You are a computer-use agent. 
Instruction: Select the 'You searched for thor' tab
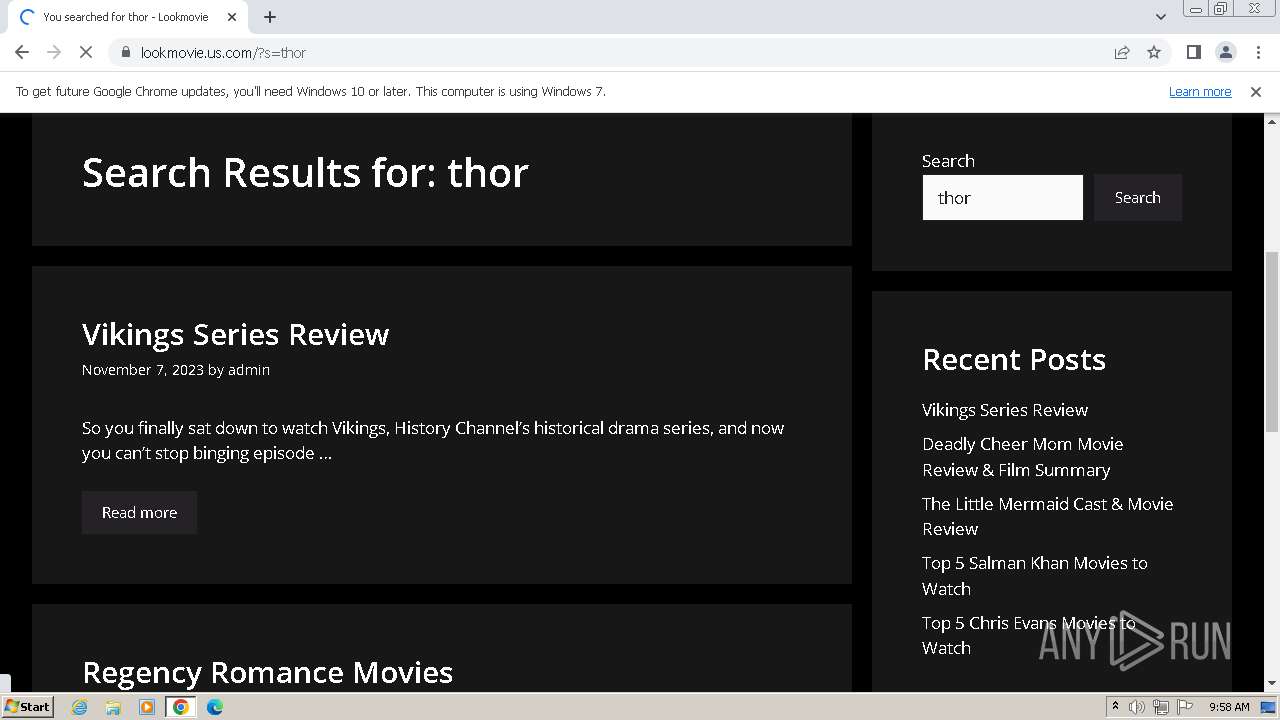coord(126,17)
